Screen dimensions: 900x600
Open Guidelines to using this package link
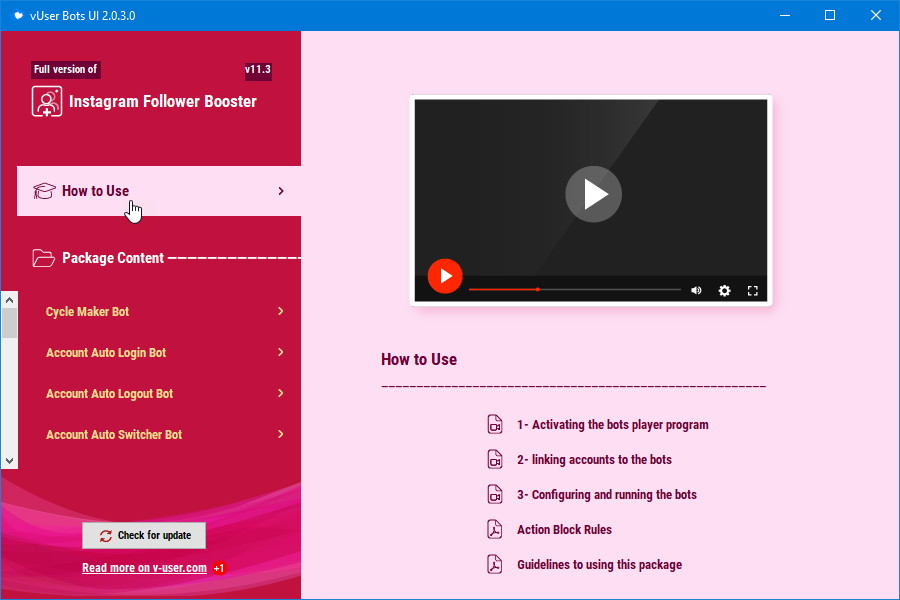coord(599,565)
